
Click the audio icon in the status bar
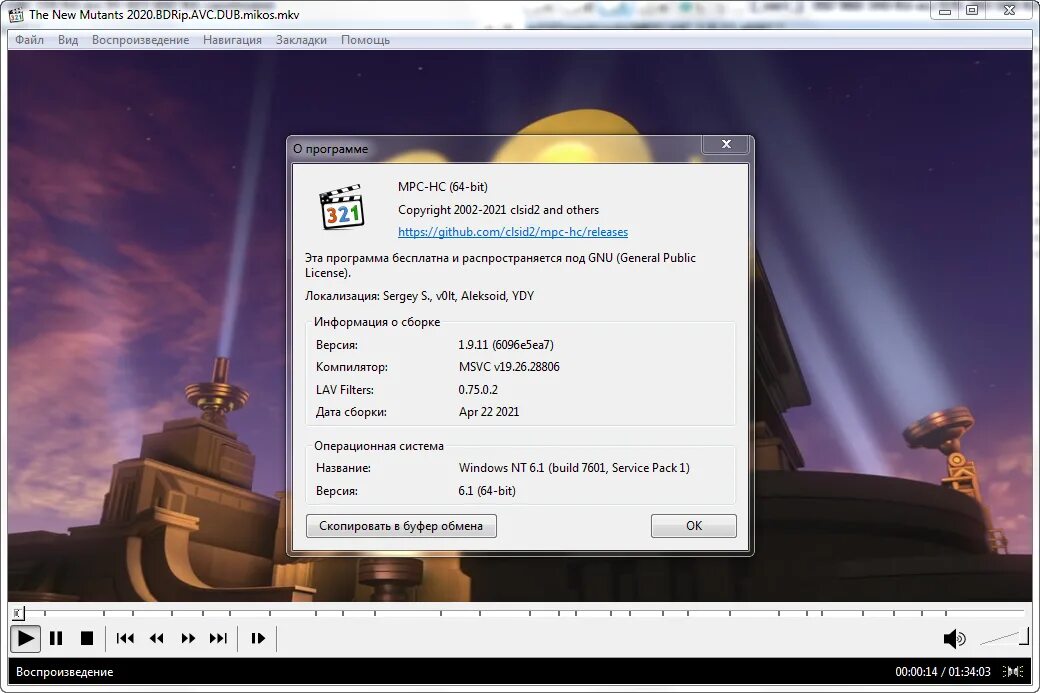tap(1013, 672)
